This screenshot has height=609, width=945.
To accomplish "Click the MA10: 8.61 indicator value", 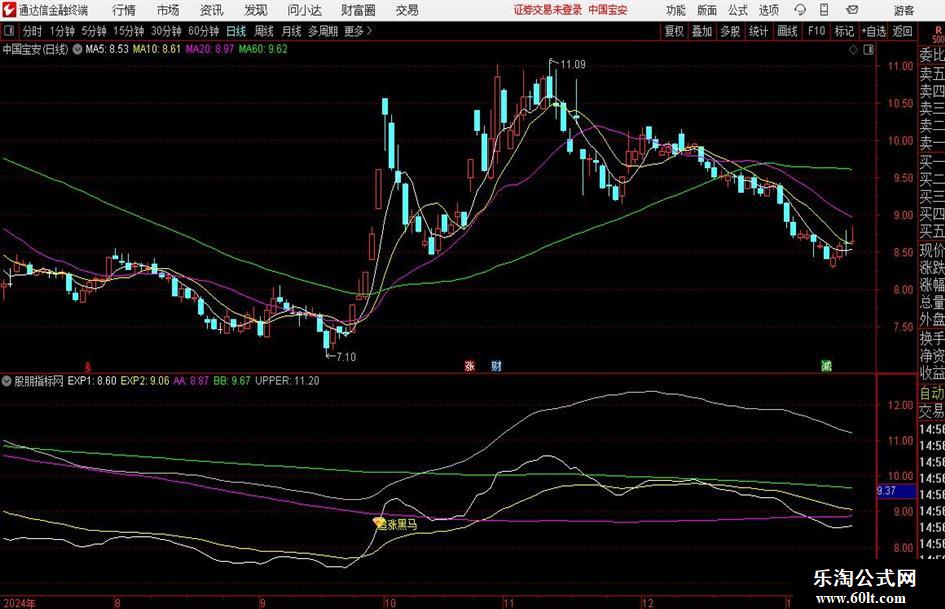I will [157, 49].
